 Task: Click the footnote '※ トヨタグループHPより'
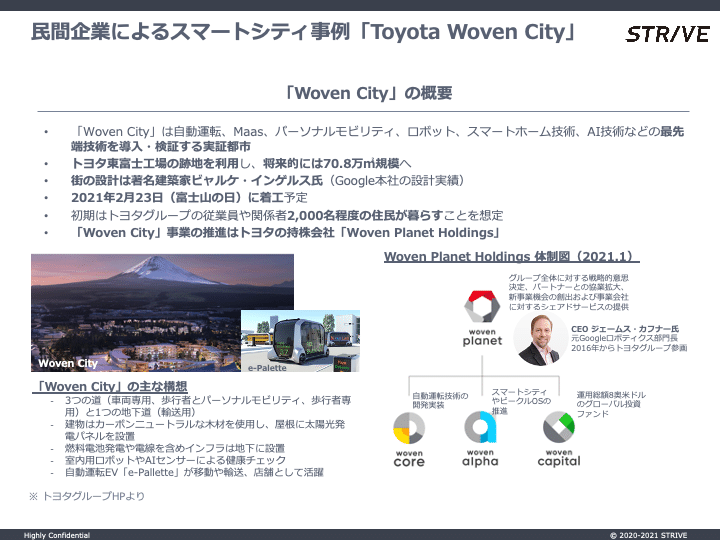coord(87,496)
